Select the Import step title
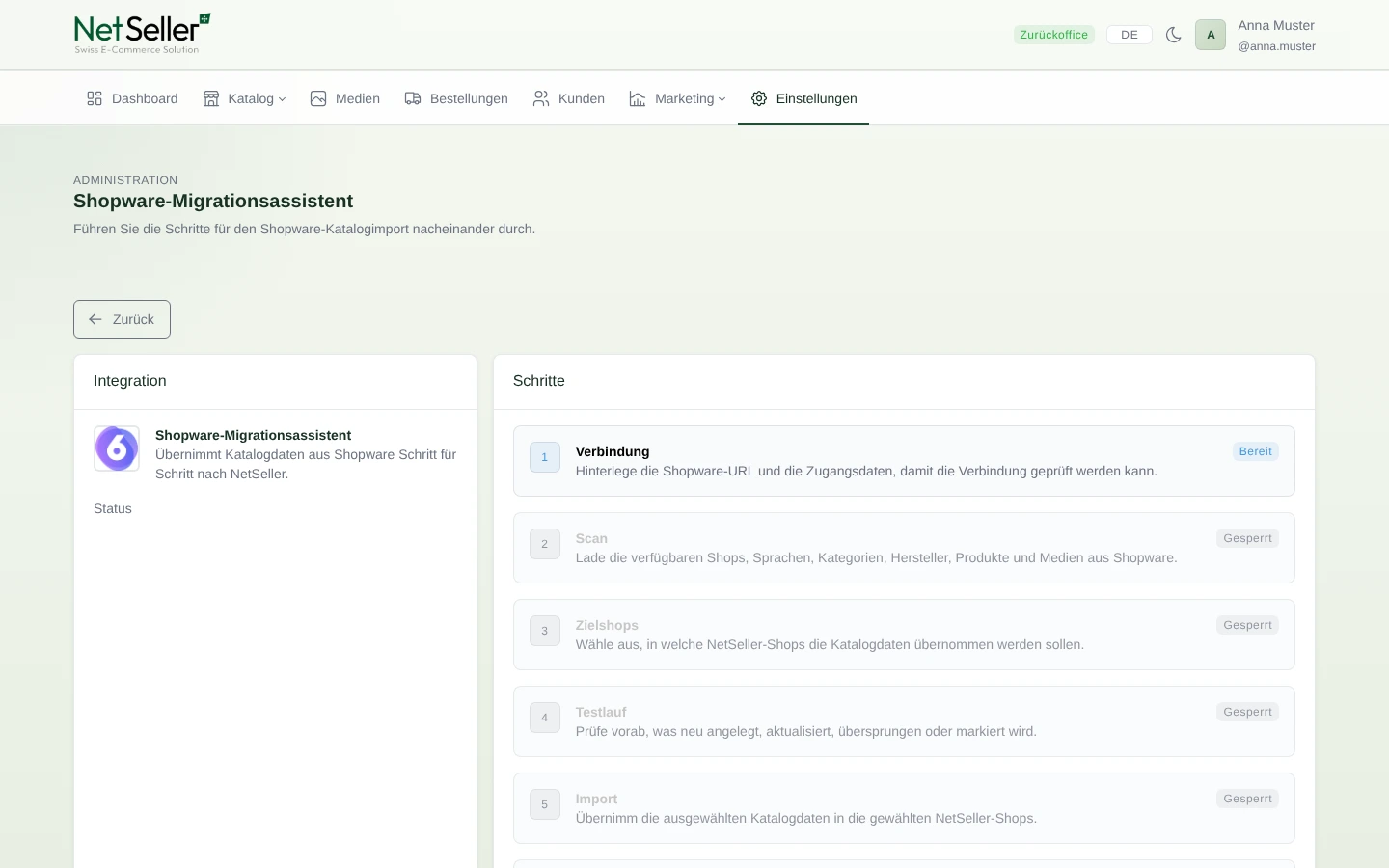 (x=596, y=799)
